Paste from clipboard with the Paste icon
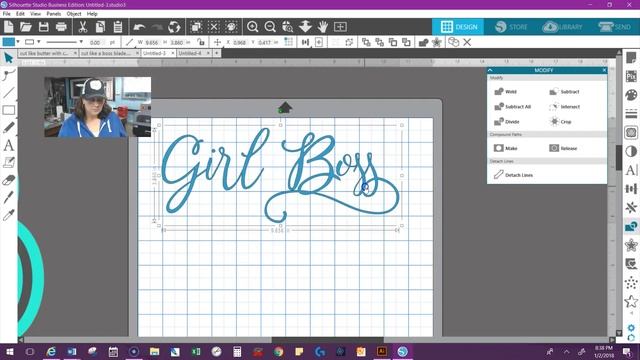The image size is (640, 360). 118,27
